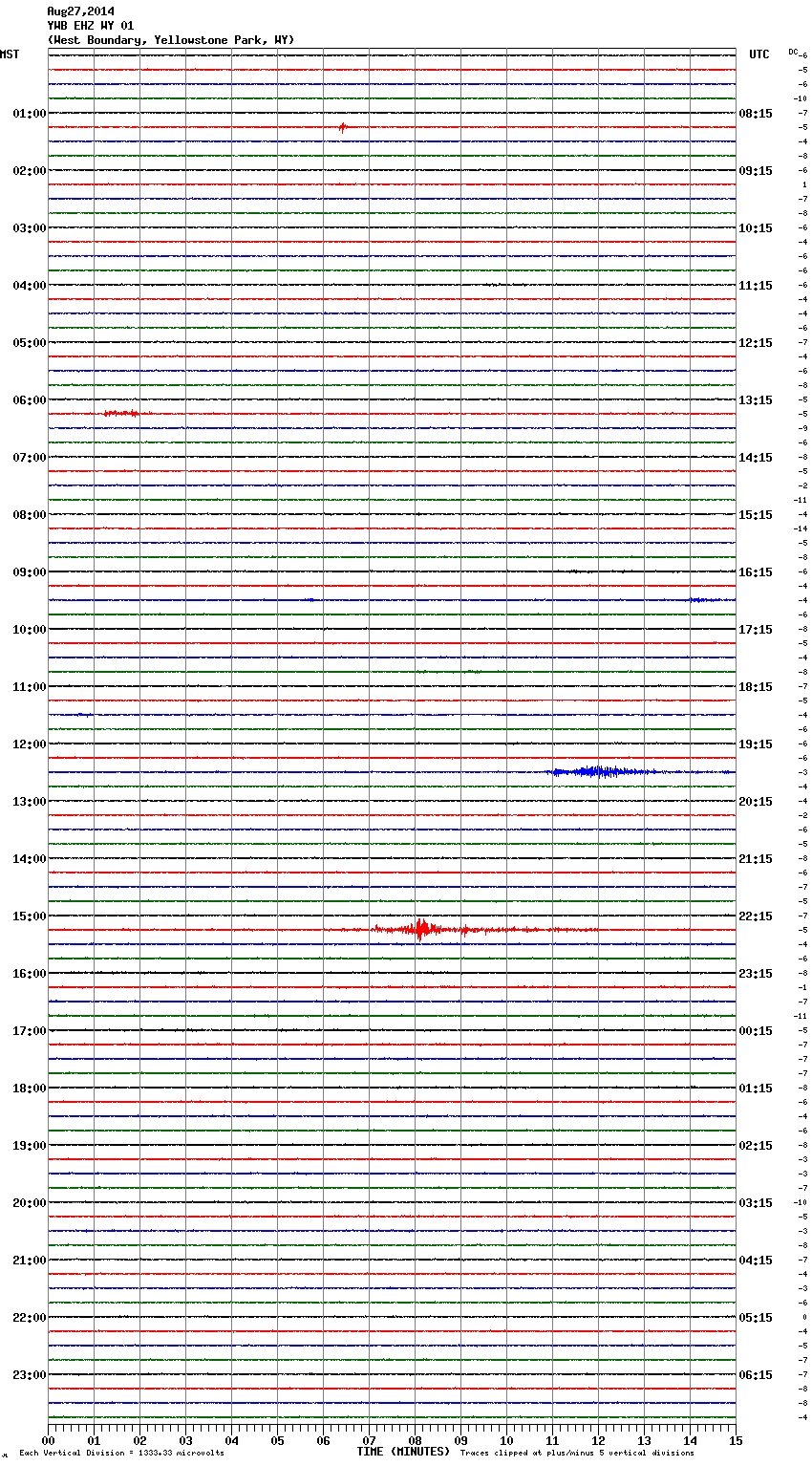
Task: Click the small red burst below the 06:00 trace
Action: point(122,413)
